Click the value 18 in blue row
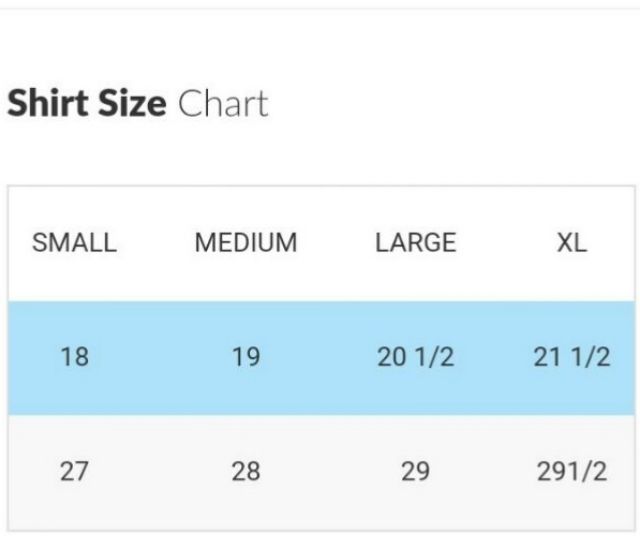Viewport: 640px width, 536px height. point(74,357)
